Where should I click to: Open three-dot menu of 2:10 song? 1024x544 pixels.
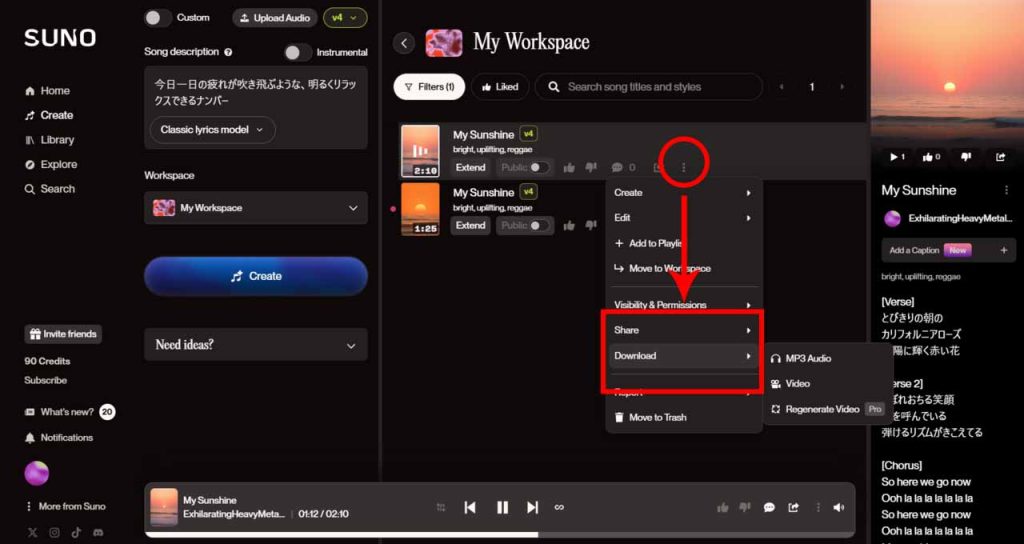click(x=684, y=168)
